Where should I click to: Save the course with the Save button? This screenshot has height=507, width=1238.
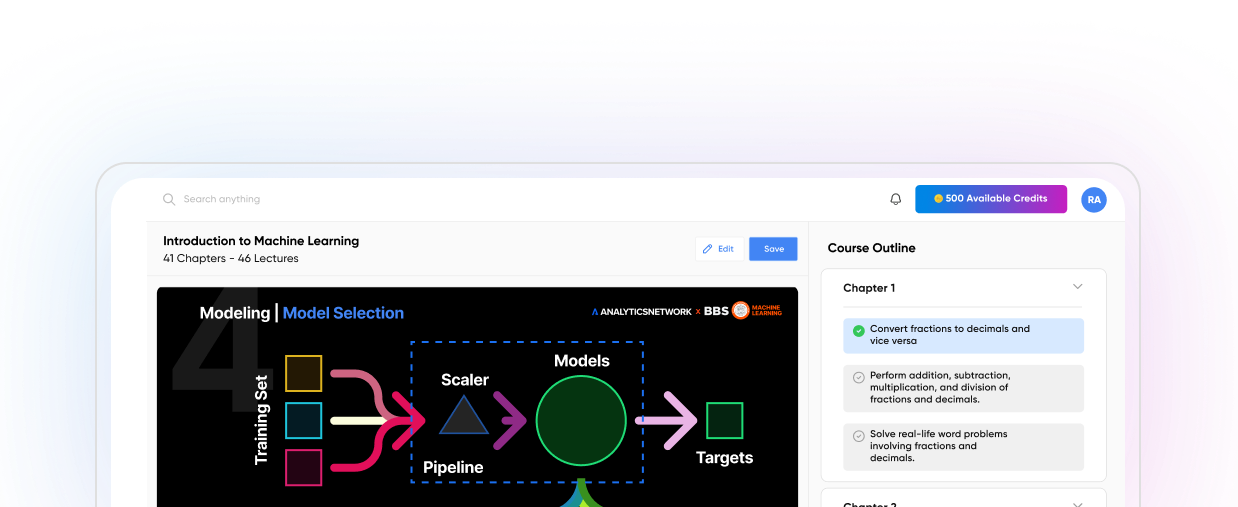point(773,249)
